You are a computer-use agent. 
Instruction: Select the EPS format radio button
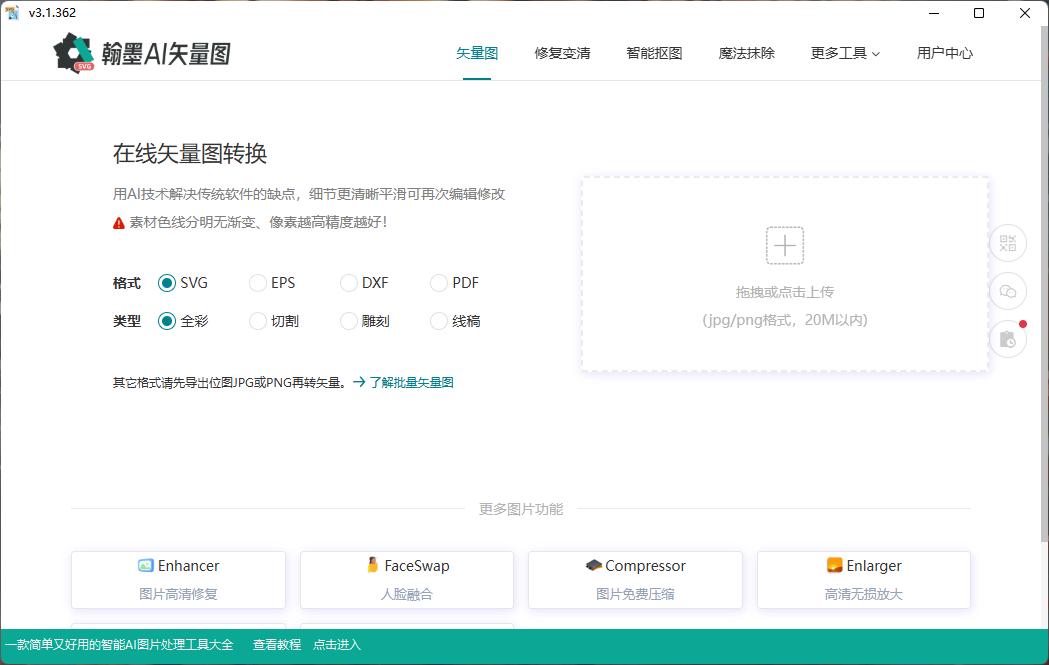[256, 283]
